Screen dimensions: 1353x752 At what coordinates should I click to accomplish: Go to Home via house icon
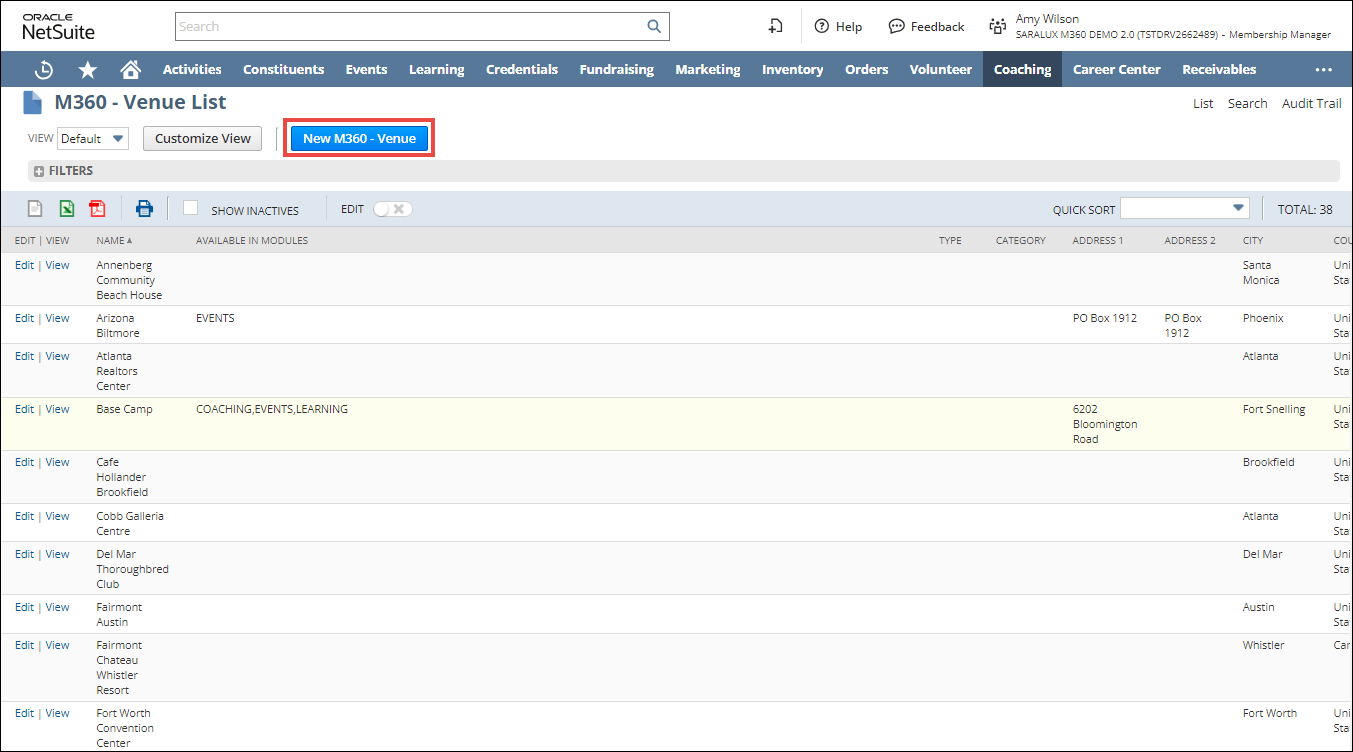130,70
